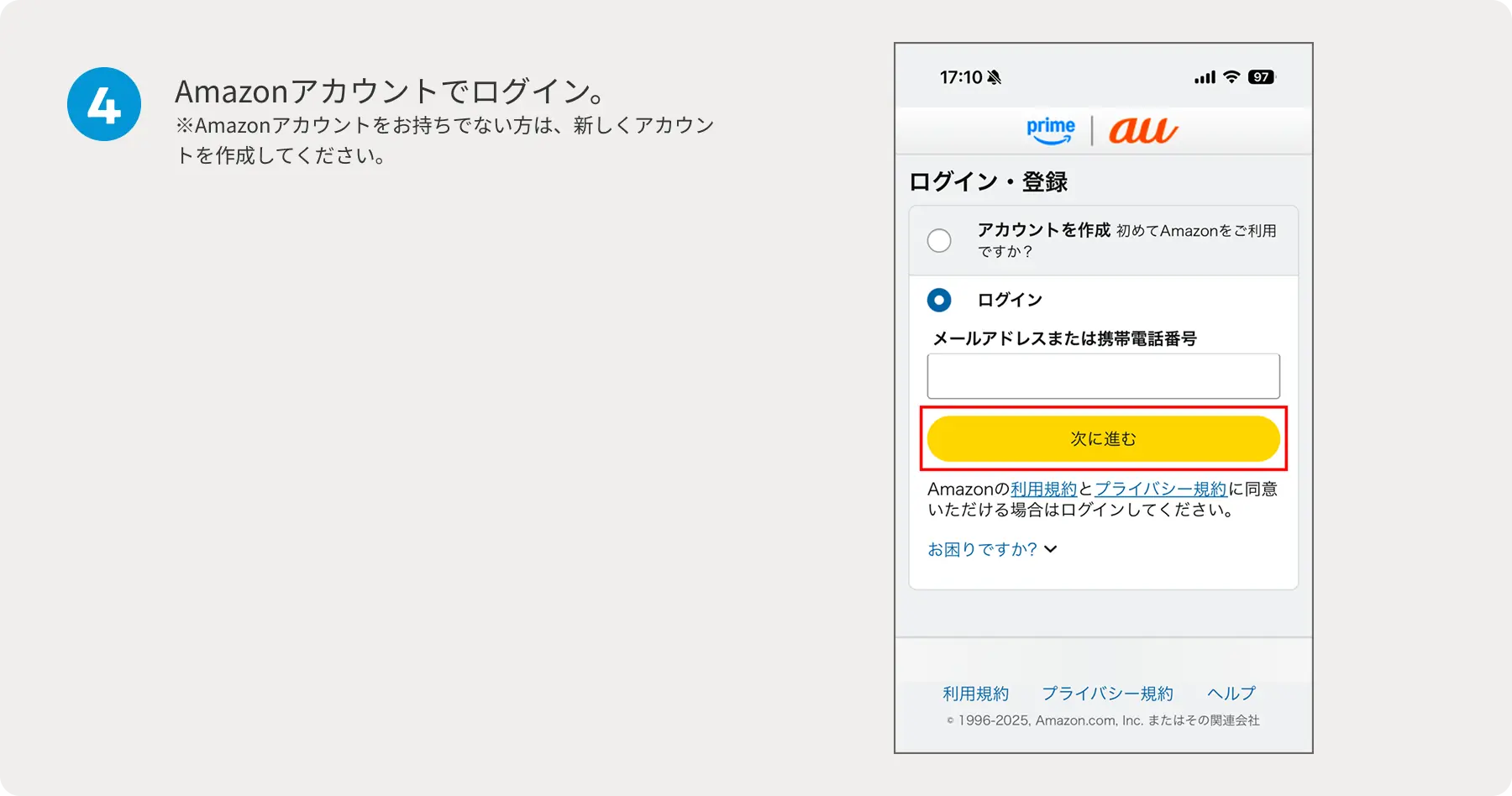This screenshot has width=1512, height=796.
Task: Select the アカウントを作成 radio button
Action: [x=939, y=240]
